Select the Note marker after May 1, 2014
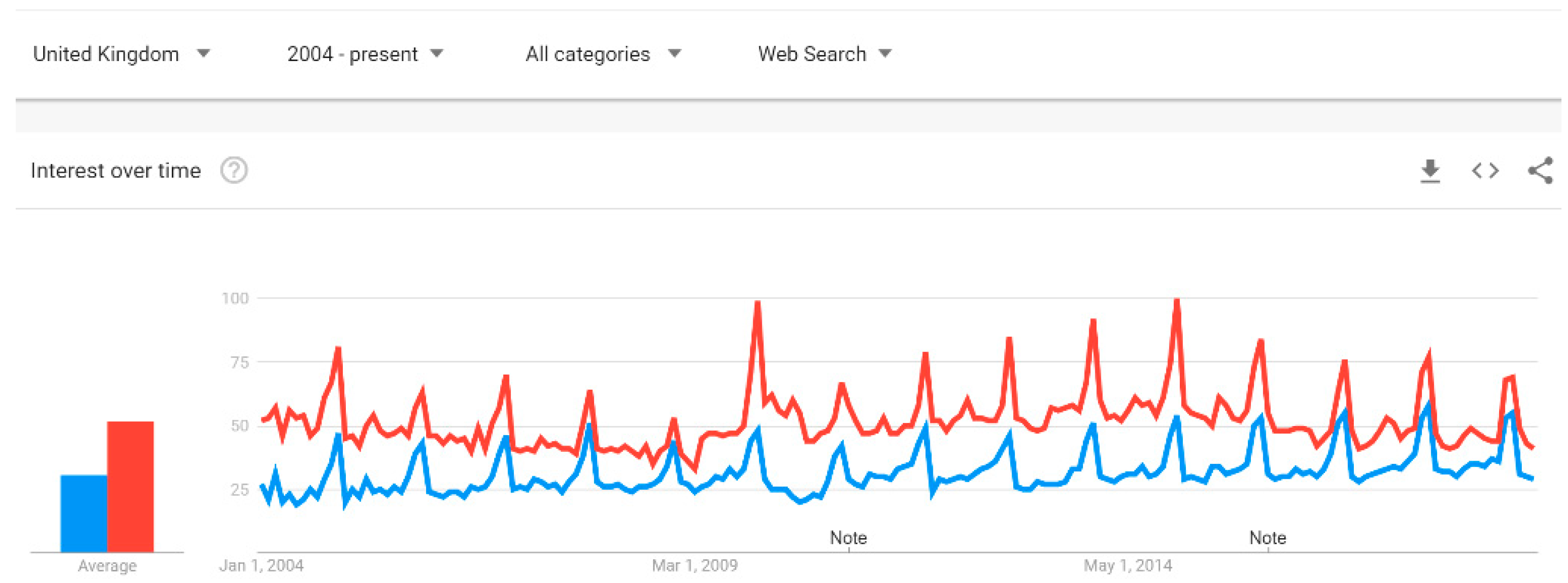 (x=1268, y=538)
